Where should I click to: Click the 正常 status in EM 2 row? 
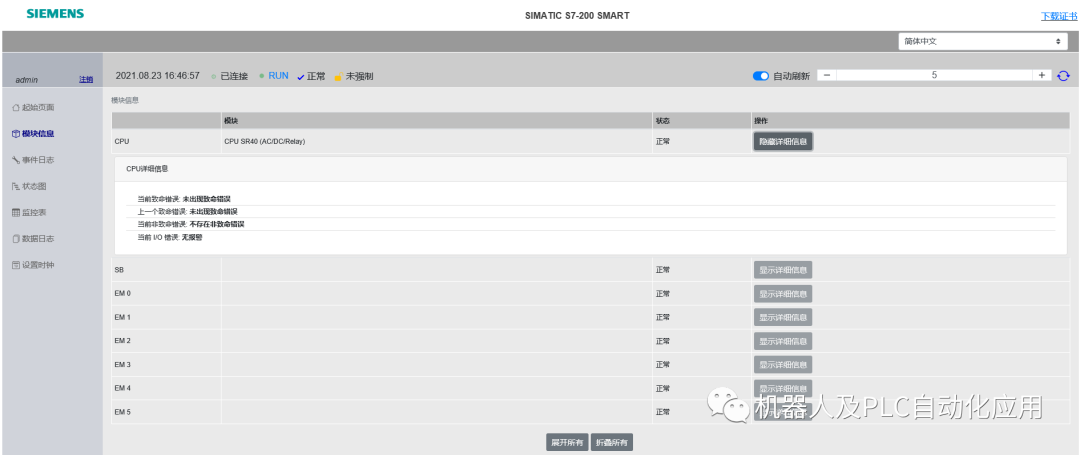(x=663, y=341)
